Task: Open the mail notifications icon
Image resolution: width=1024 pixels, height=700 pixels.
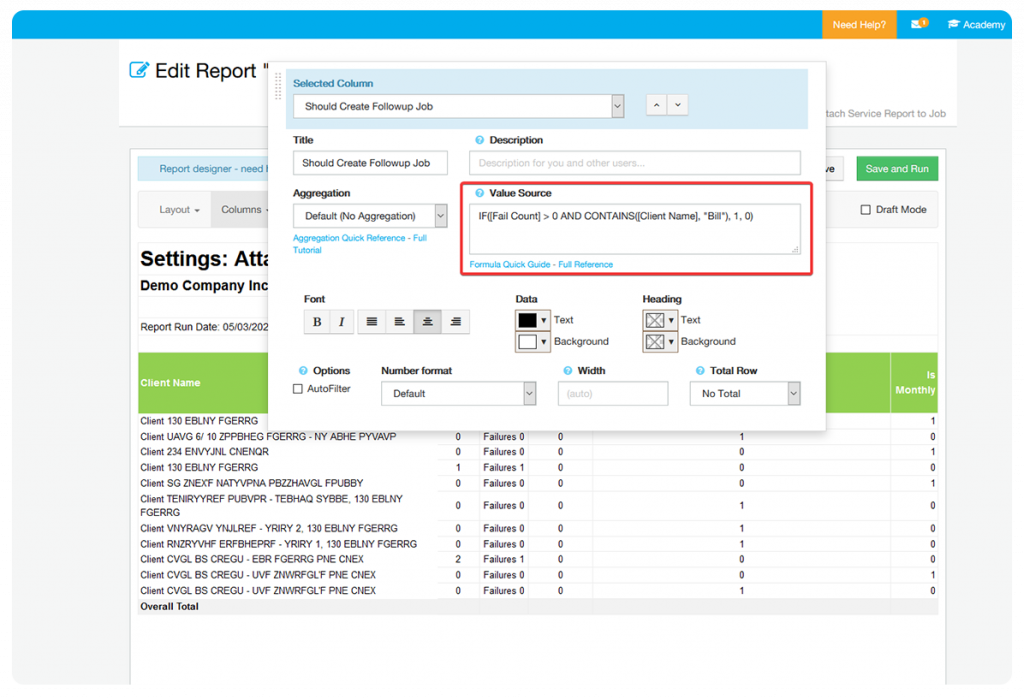Action: click(x=918, y=24)
